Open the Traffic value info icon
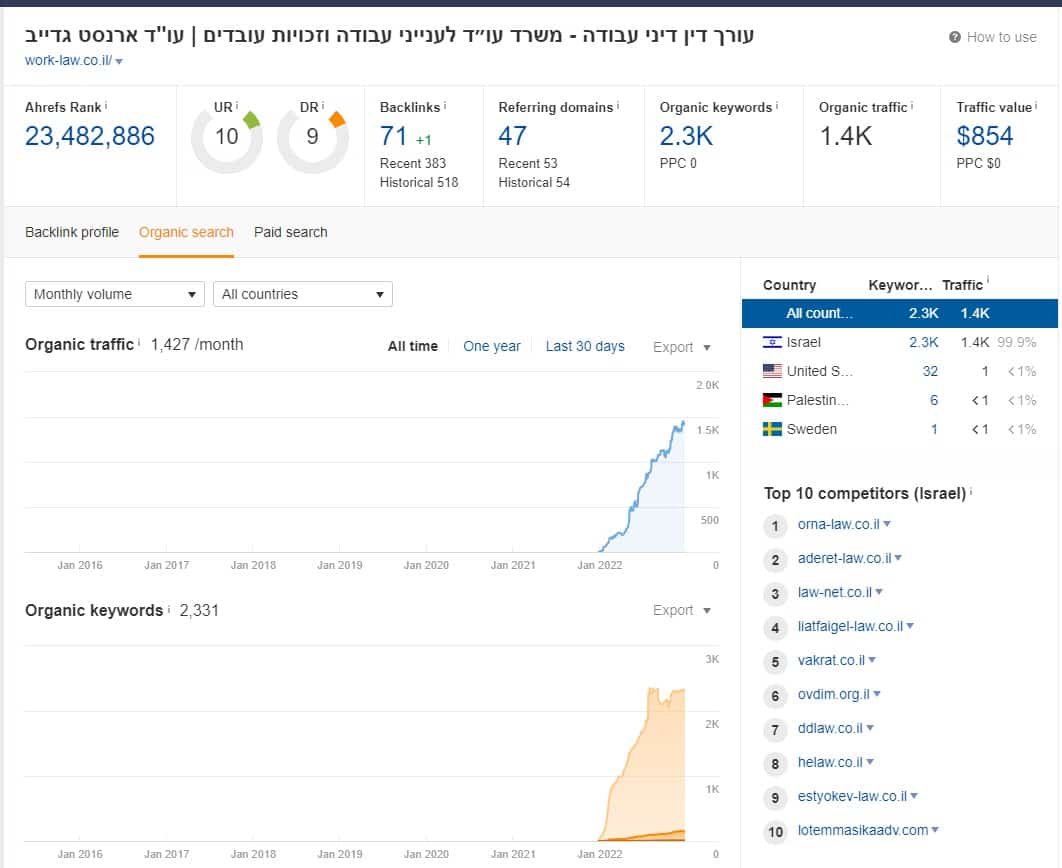1062x868 pixels. tap(1036, 106)
